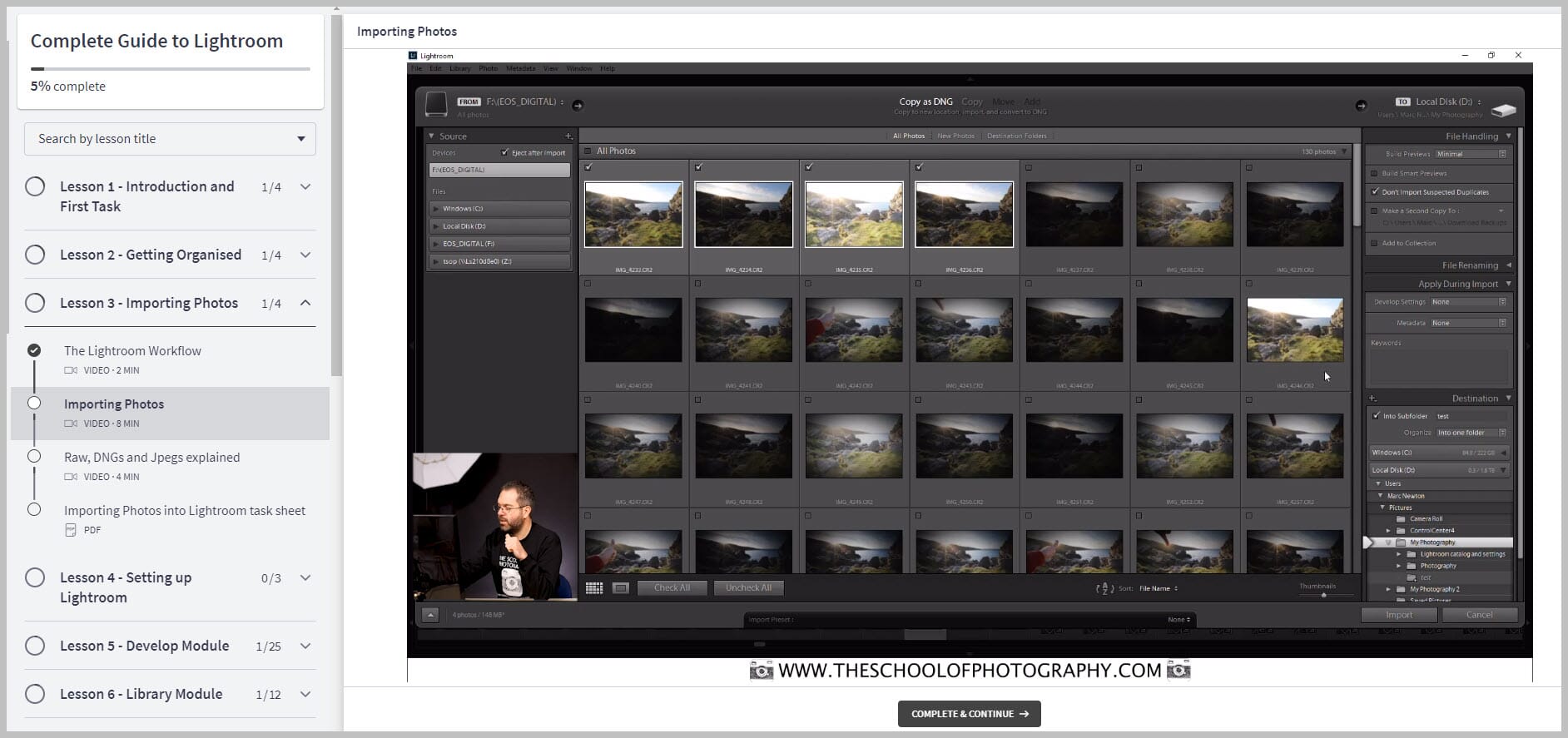Click the My Photography 2 folder icon
Screen dimensions: 1568x738
1401,589
